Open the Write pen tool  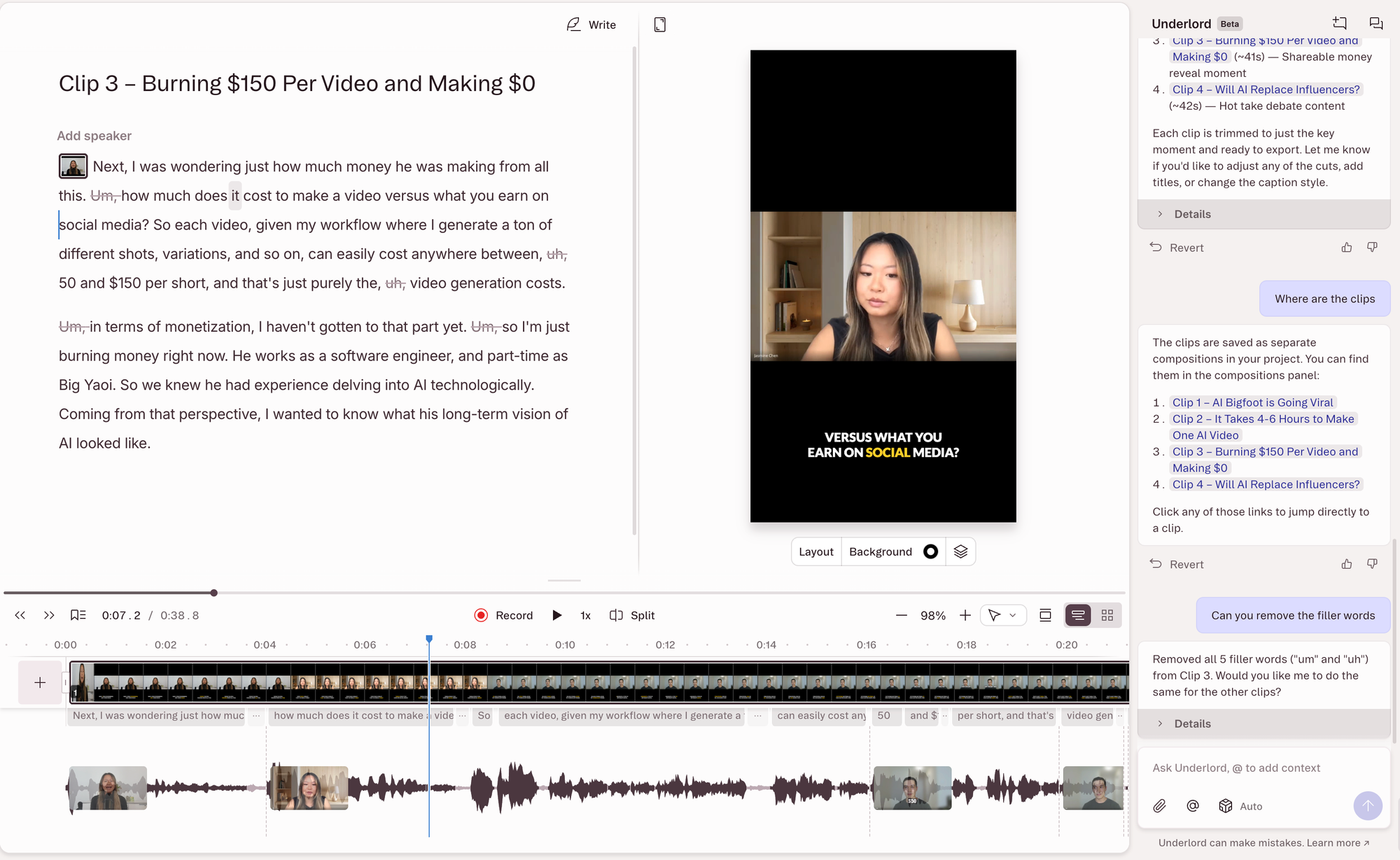coord(591,24)
